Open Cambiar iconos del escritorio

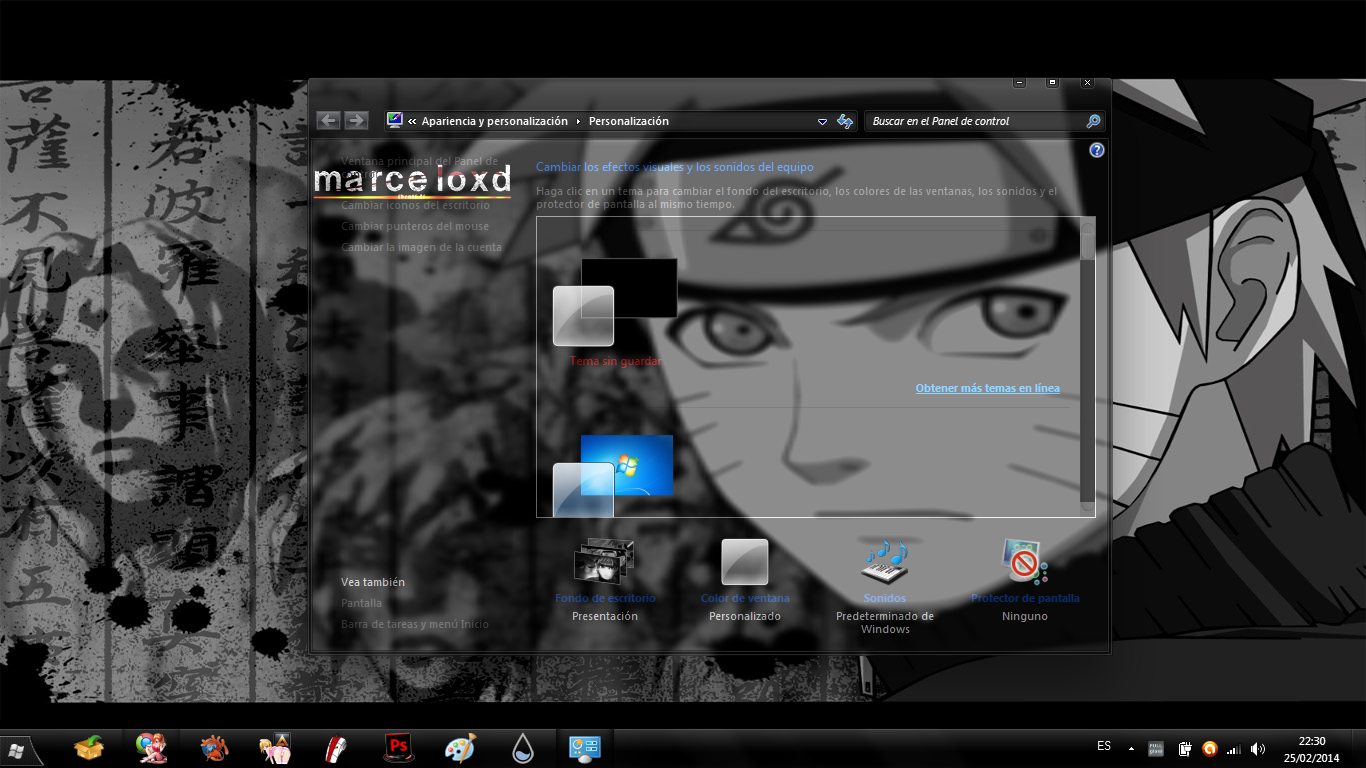[415, 205]
